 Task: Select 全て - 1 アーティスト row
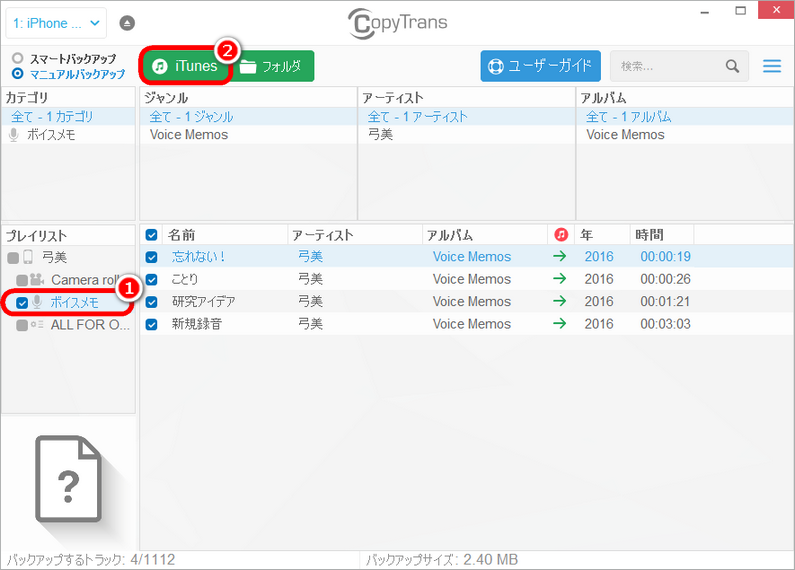click(466, 117)
